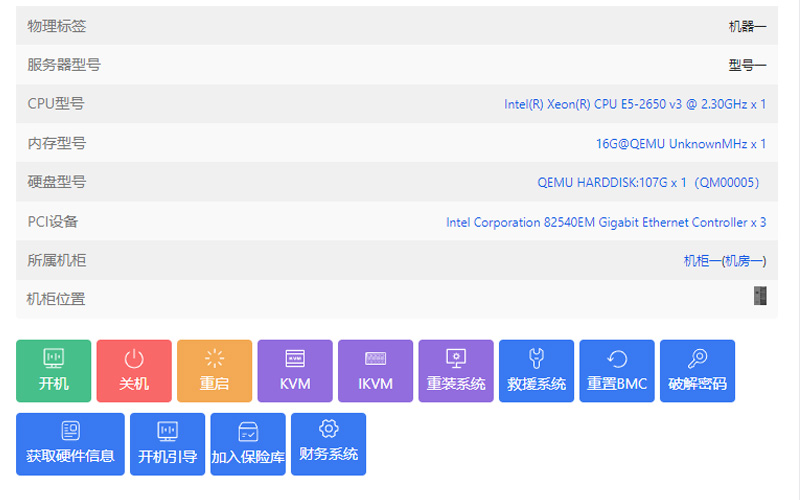Open the Intel Xeon E5-2650 CPU model link
Image resolution: width=800 pixels, height=500 pixels.
pyautogui.click(x=635, y=104)
